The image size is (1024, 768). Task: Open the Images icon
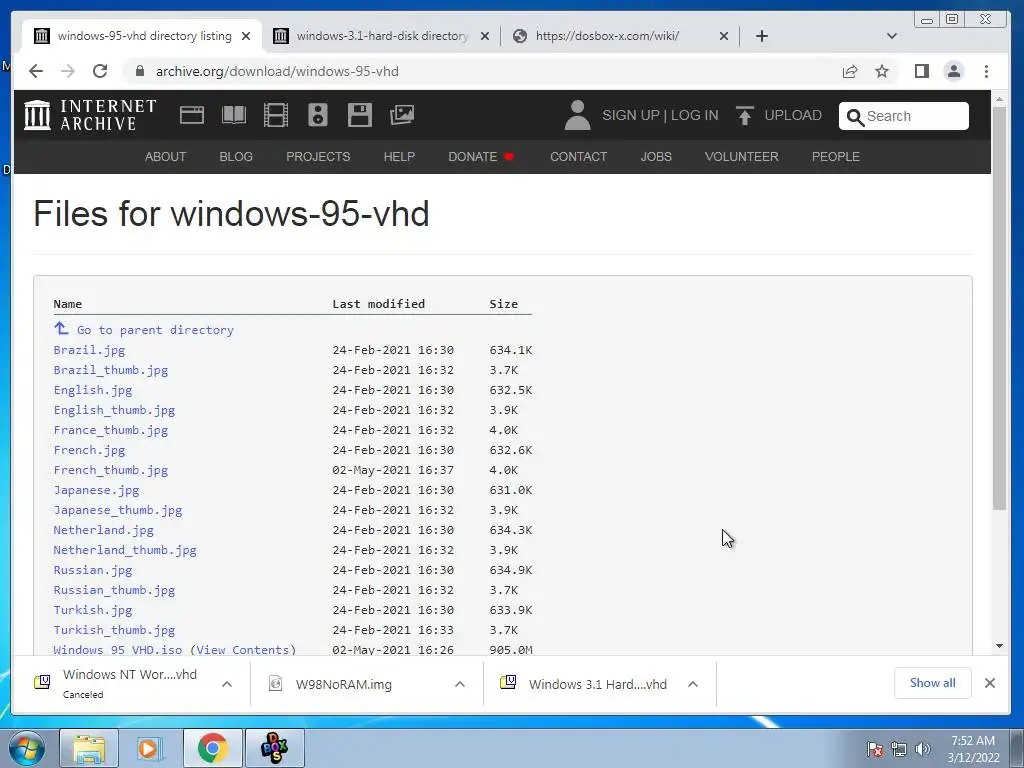click(x=402, y=116)
